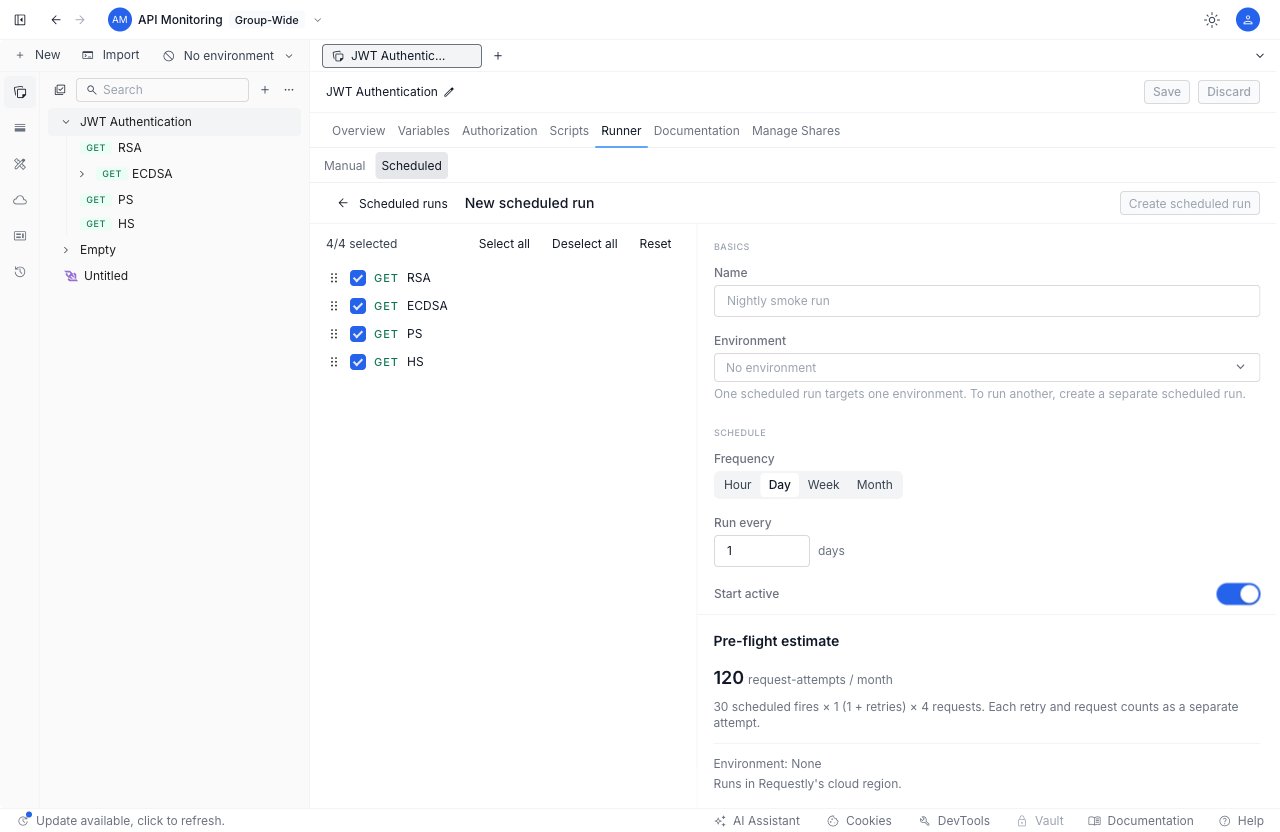
Task: Toggle the left sidebar panel icon
Action: click(x=20, y=20)
